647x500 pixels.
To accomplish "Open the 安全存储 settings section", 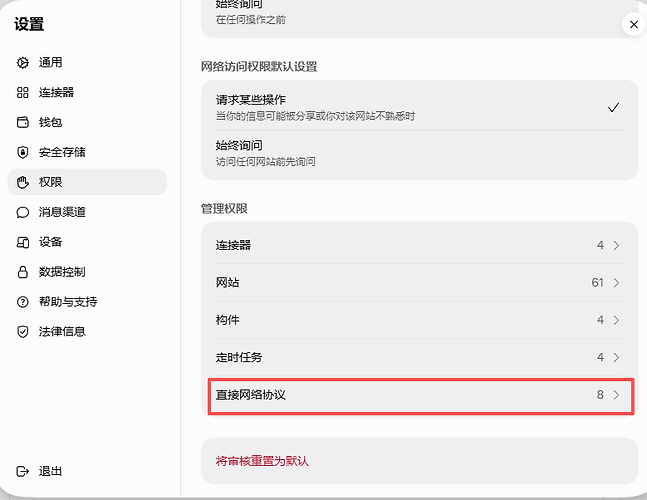I will (x=87, y=152).
